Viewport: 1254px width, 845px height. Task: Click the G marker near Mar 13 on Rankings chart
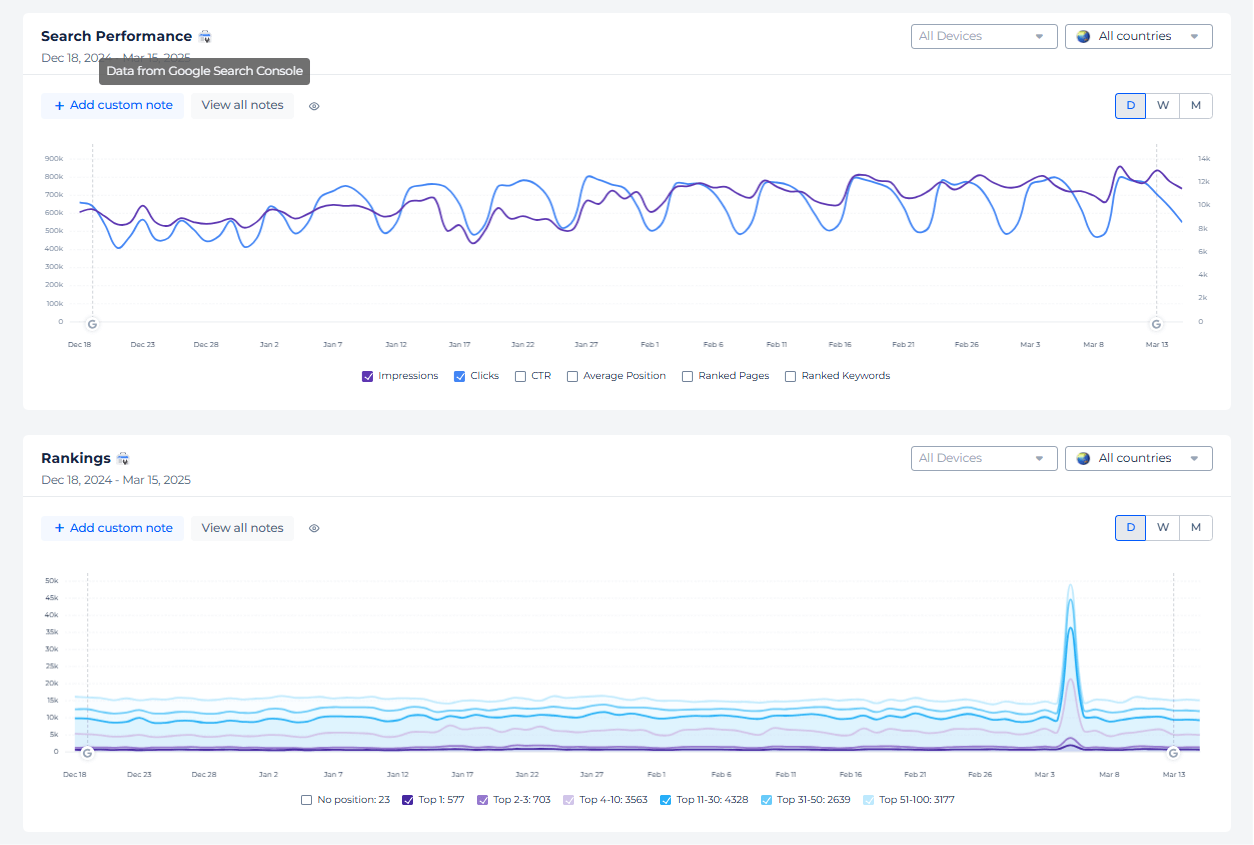pos(1173,752)
